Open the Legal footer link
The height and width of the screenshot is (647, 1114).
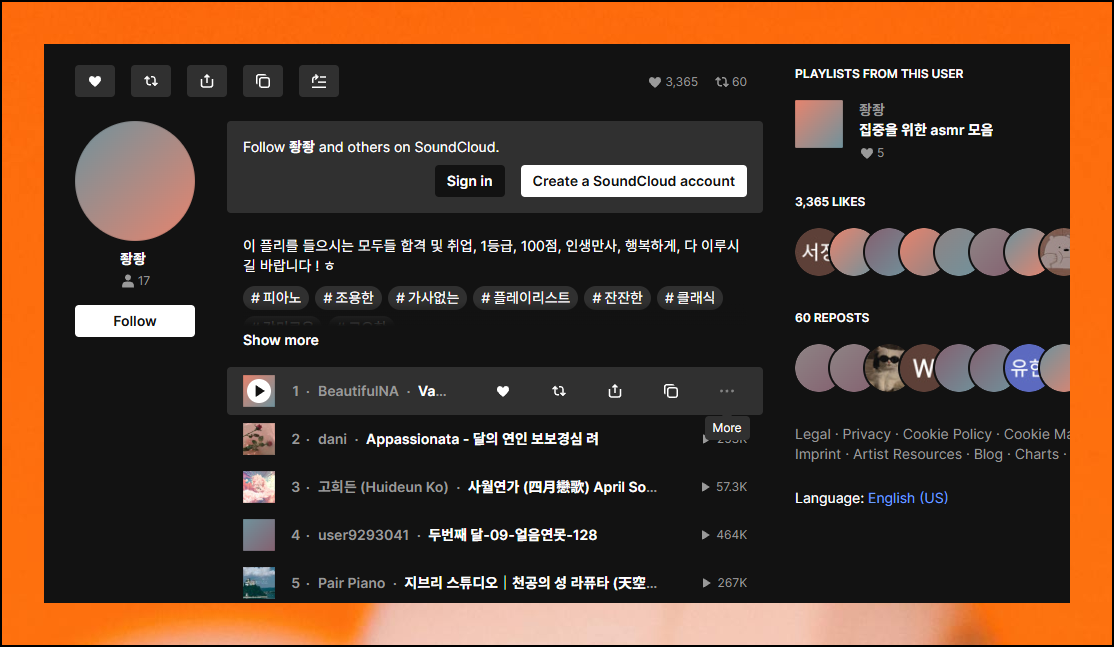812,434
